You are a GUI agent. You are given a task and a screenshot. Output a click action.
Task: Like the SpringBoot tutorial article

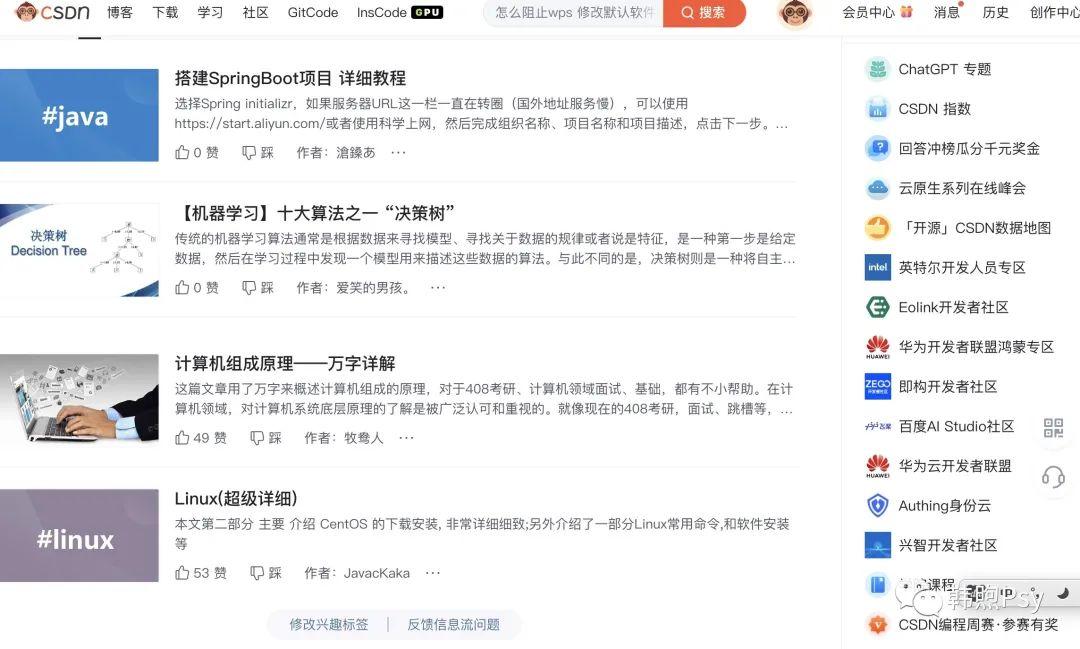[196, 152]
